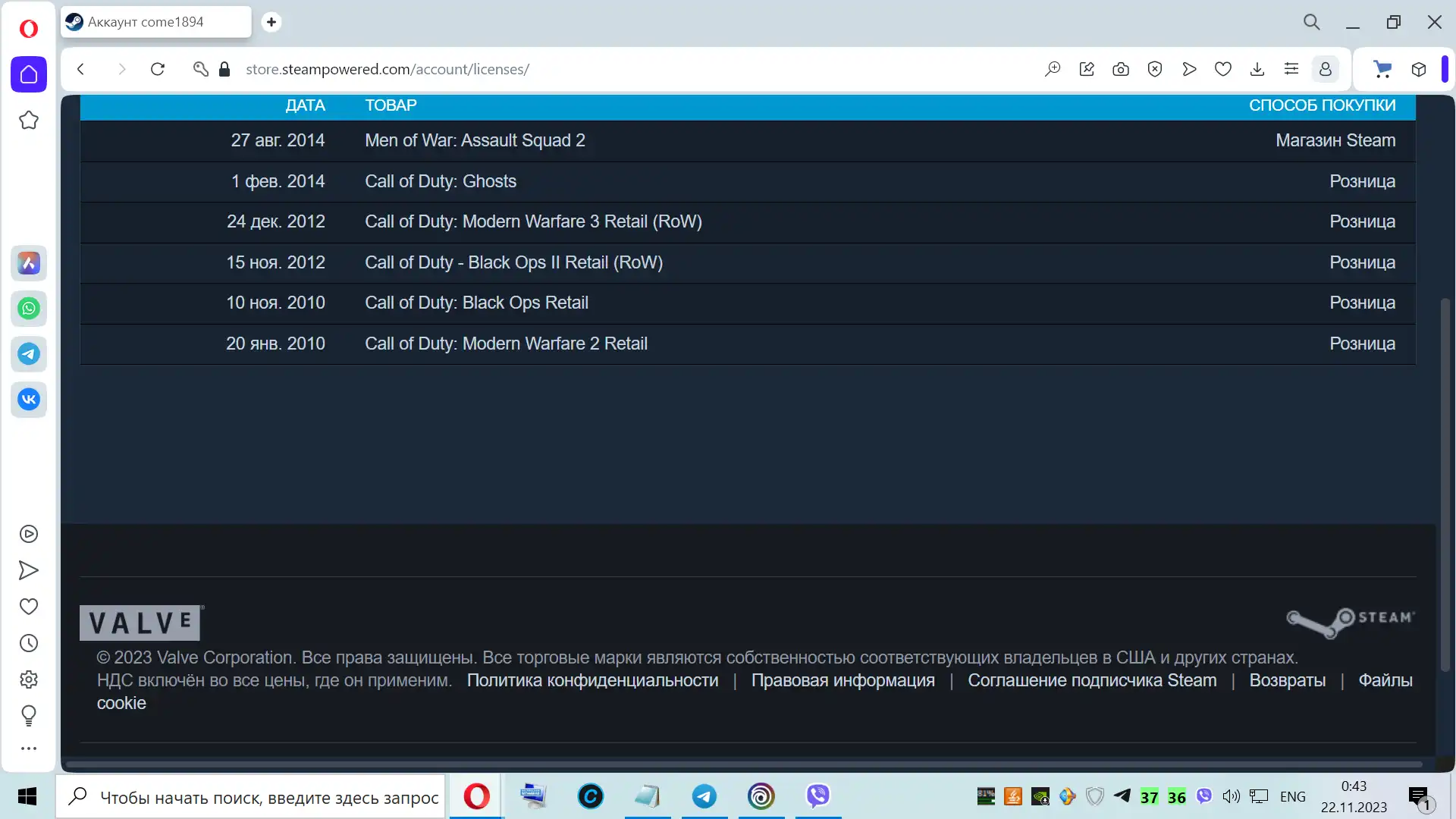Open Политика конфиденциальности link

point(592,680)
